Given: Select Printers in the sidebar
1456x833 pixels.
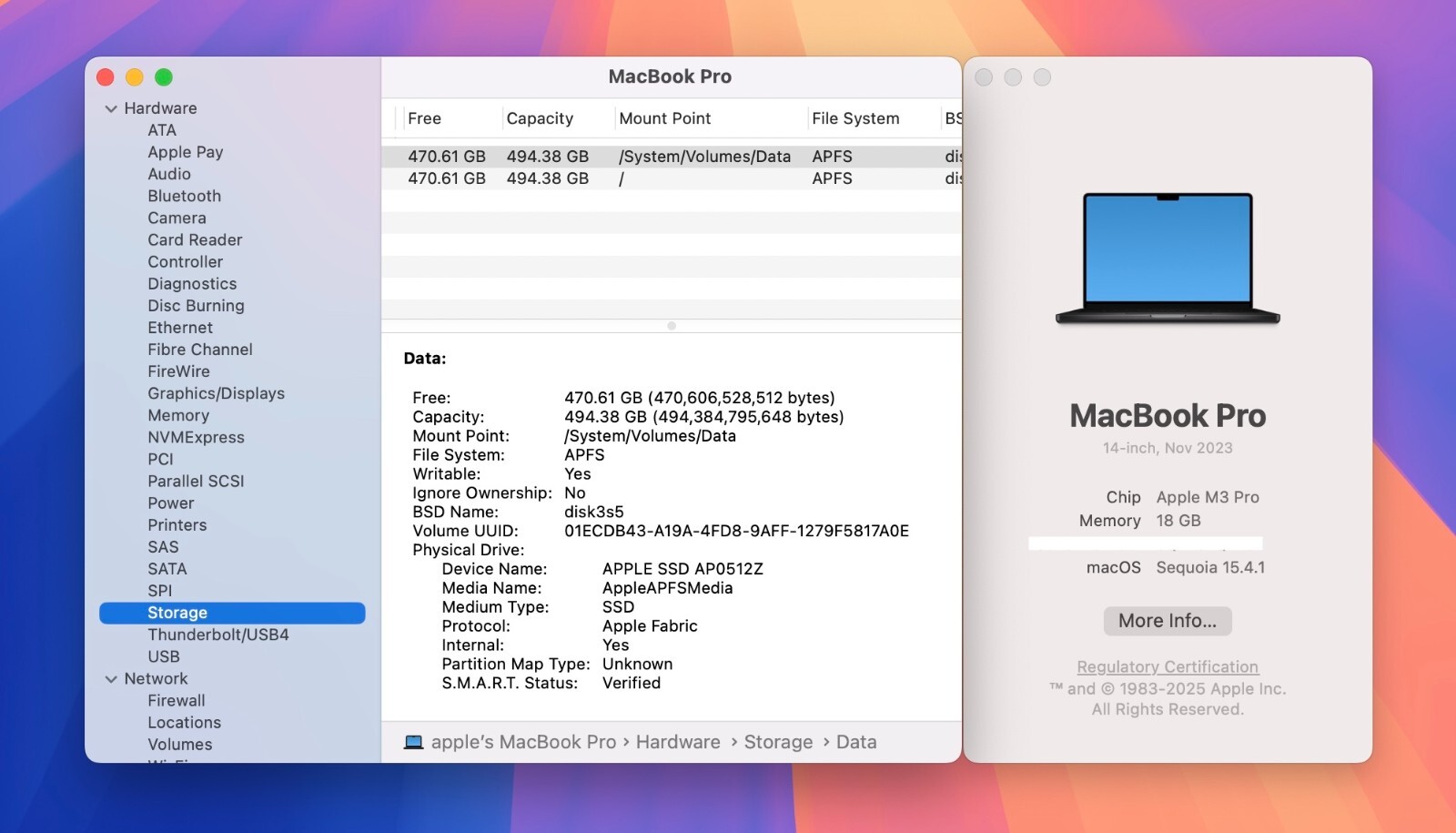Looking at the screenshot, I should click(177, 524).
